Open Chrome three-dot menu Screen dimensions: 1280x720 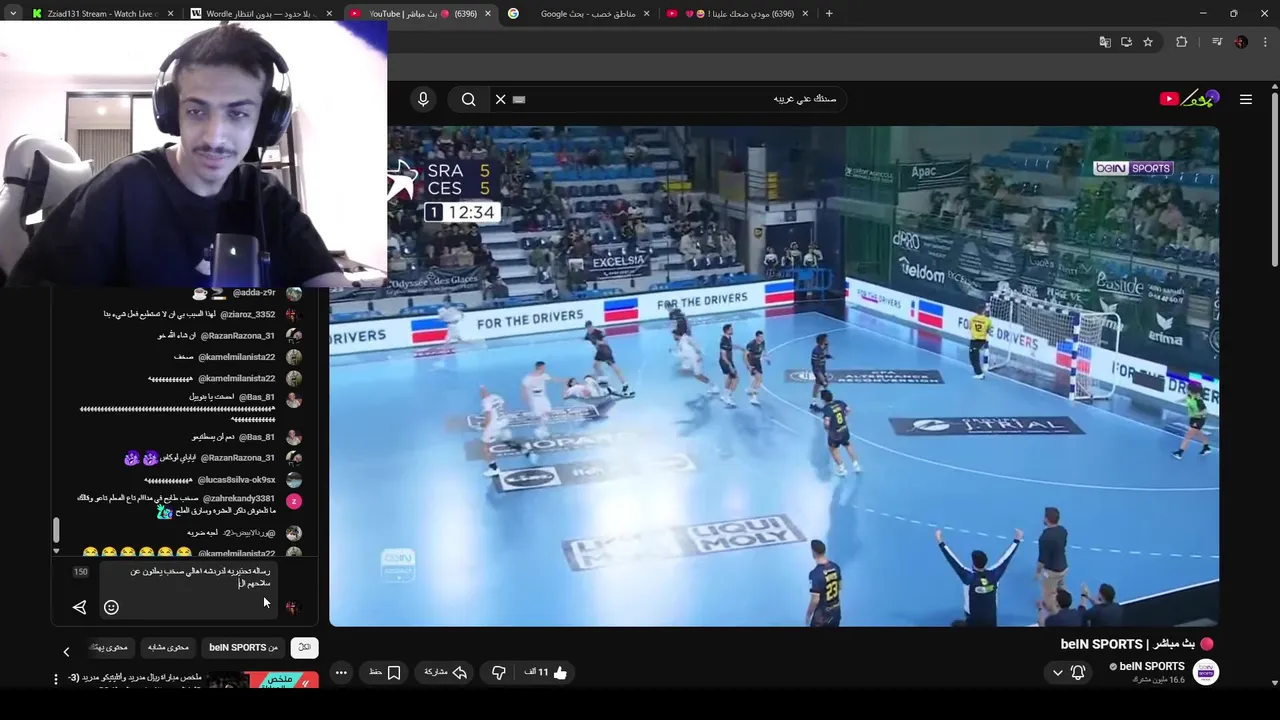pyautogui.click(x=1265, y=42)
